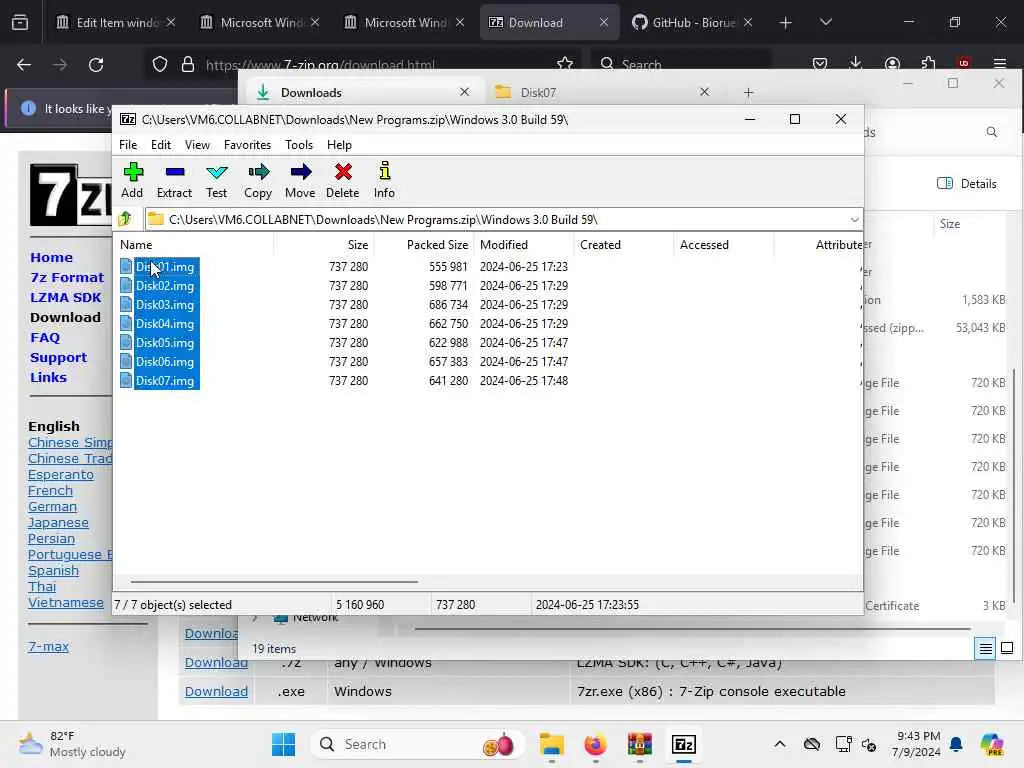This screenshot has width=1024, height=768.
Task: Switch Explorer to details list view
Action: click(985, 648)
